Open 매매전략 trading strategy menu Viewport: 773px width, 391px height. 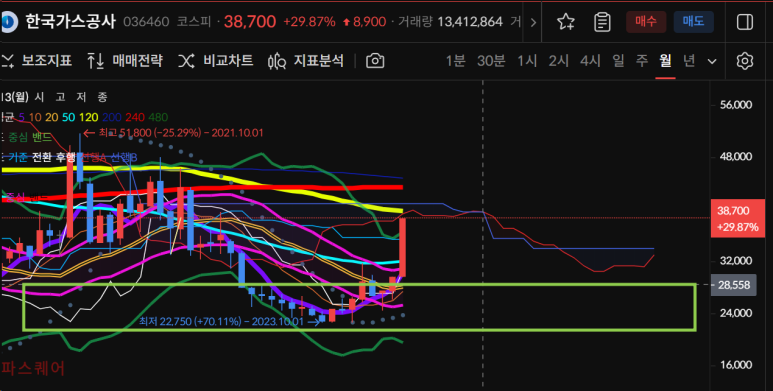click(x=125, y=61)
